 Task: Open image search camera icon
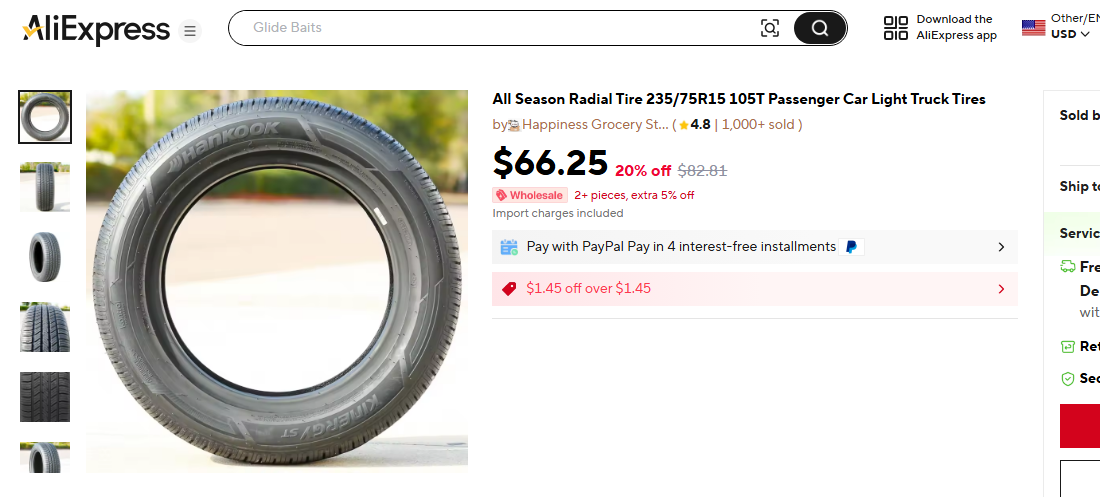point(770,28)
